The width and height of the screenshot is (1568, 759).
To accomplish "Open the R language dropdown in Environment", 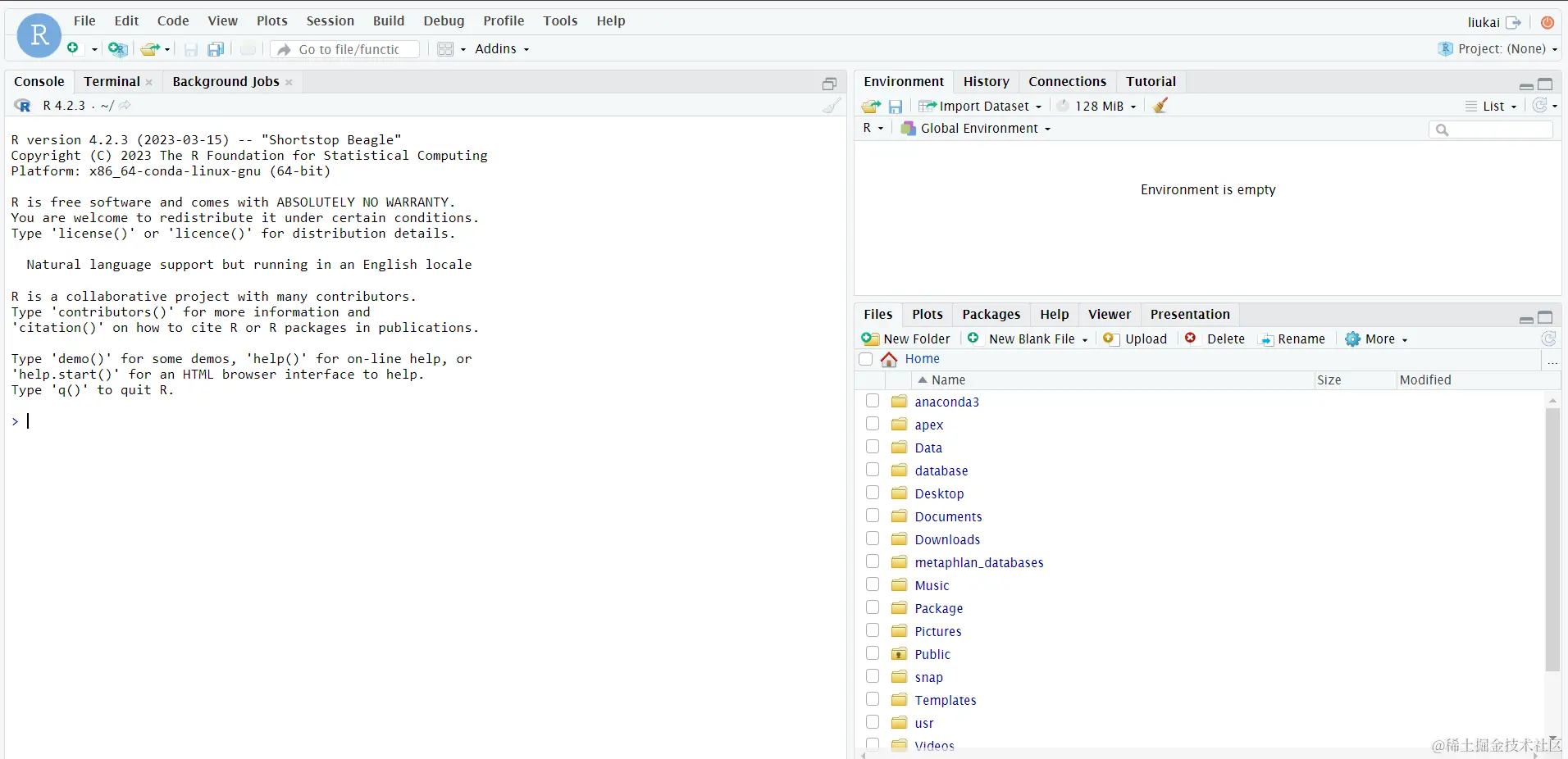I will (873, 129).
